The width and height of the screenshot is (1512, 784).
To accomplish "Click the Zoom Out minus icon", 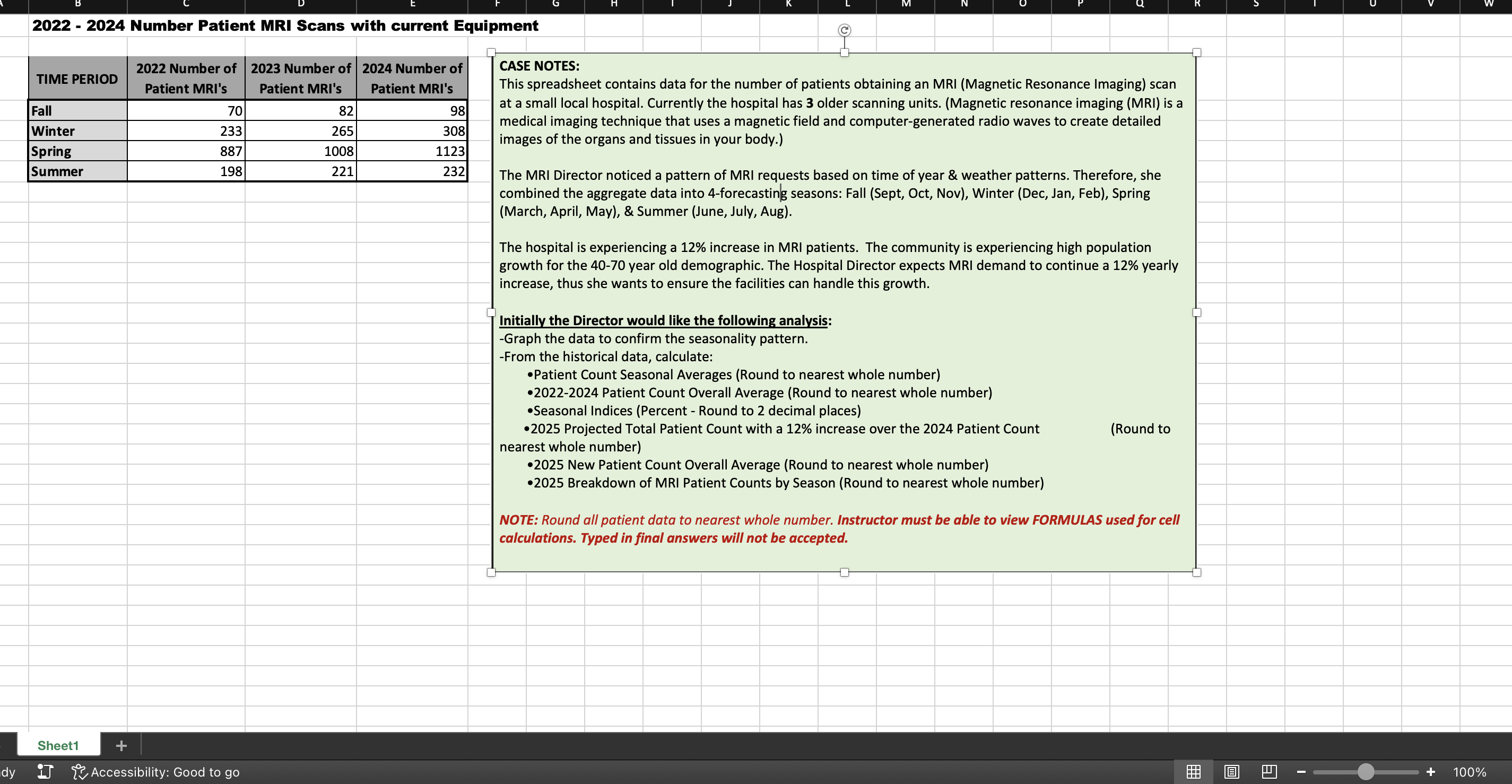I will click(1301, 772).
